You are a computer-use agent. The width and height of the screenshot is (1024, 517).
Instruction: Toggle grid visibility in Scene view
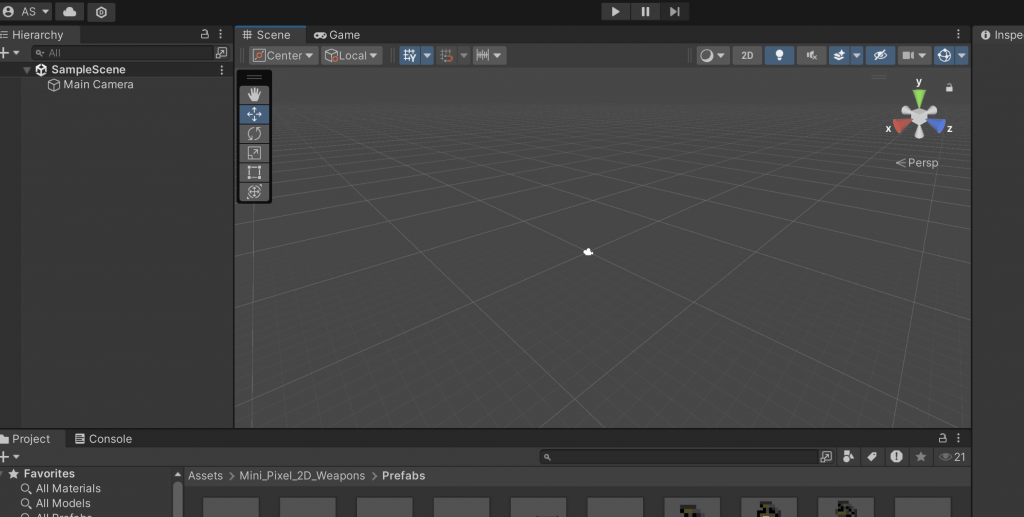[x=409, y=55]
